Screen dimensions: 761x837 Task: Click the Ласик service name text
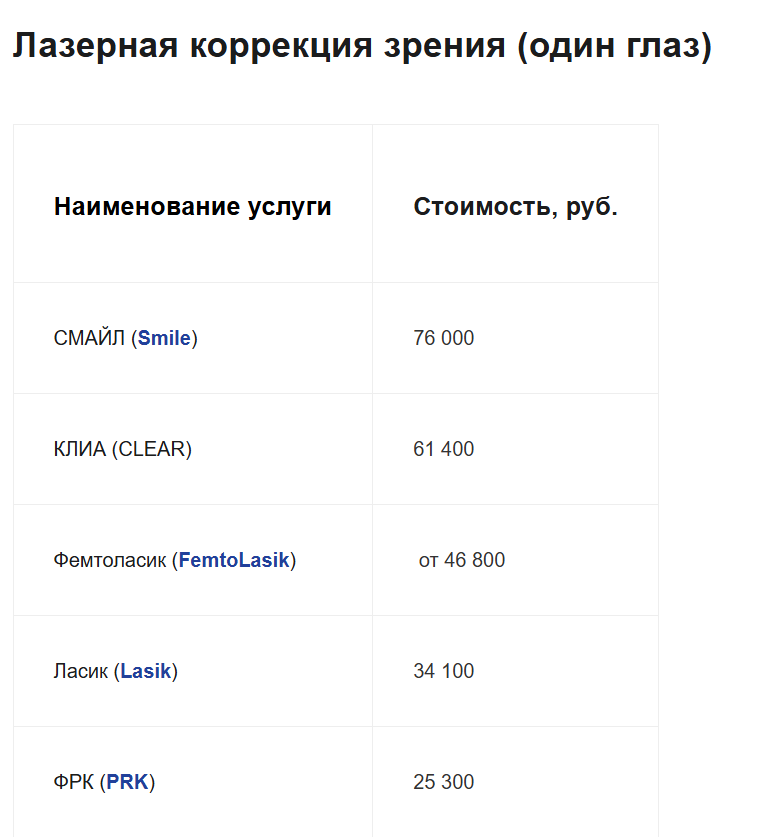coord(81,671)
